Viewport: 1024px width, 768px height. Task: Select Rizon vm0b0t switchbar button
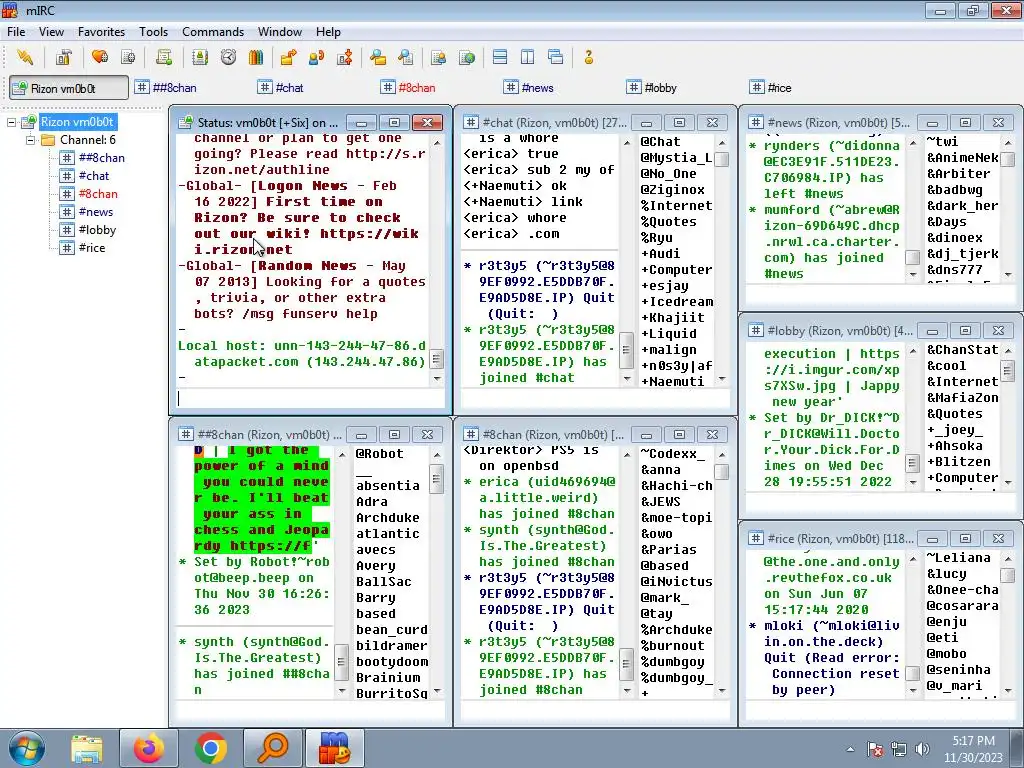point(69,88)
